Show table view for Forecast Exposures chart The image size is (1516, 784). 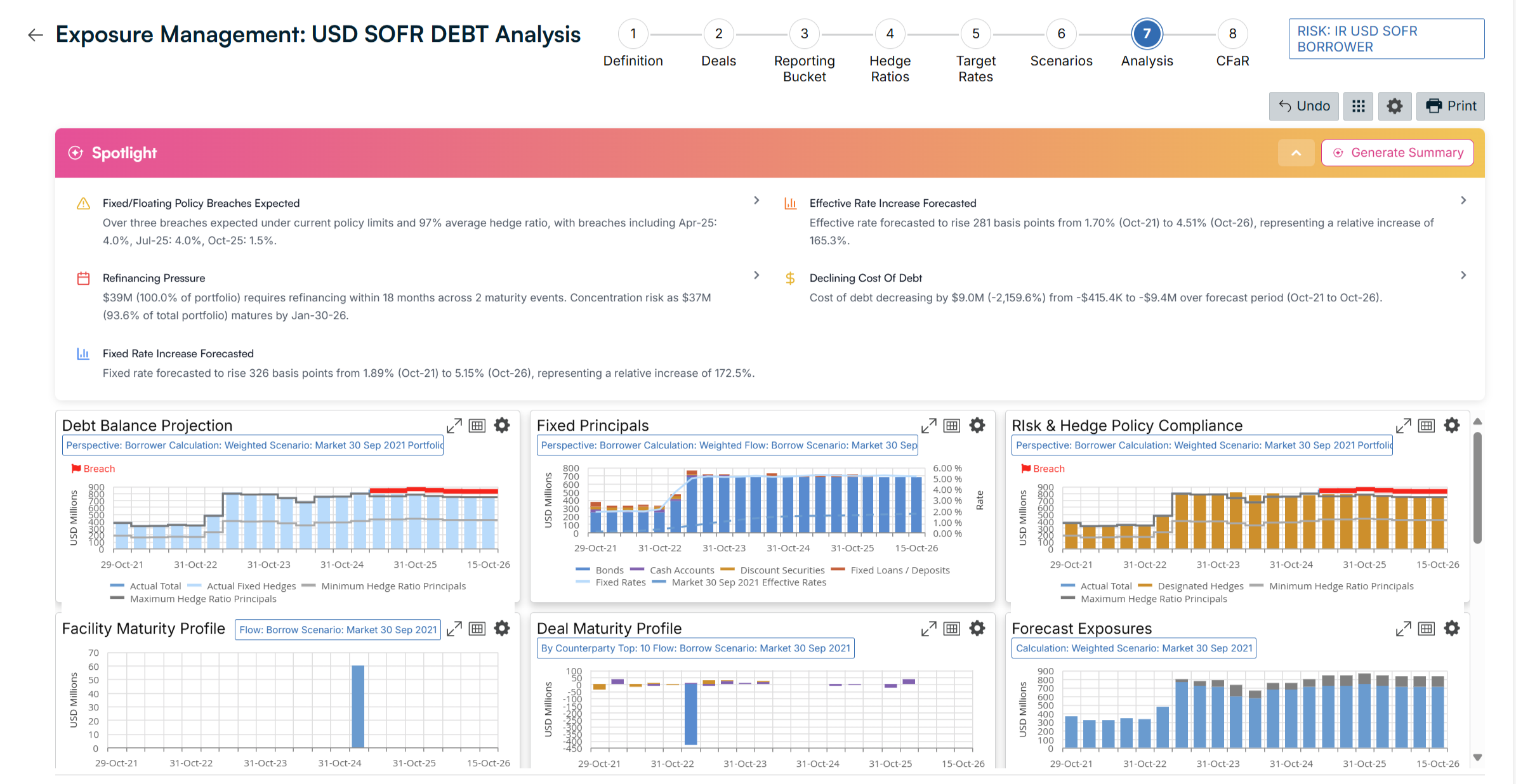(x=1427, y=629)
